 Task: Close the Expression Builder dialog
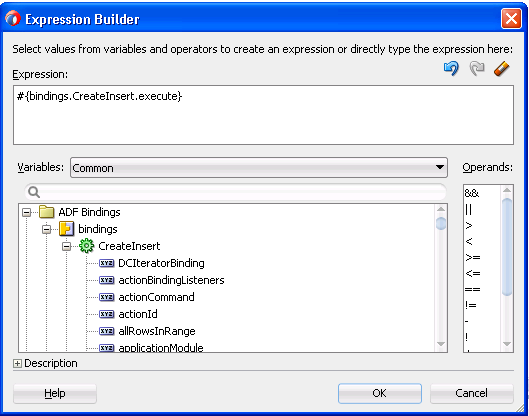511,19
